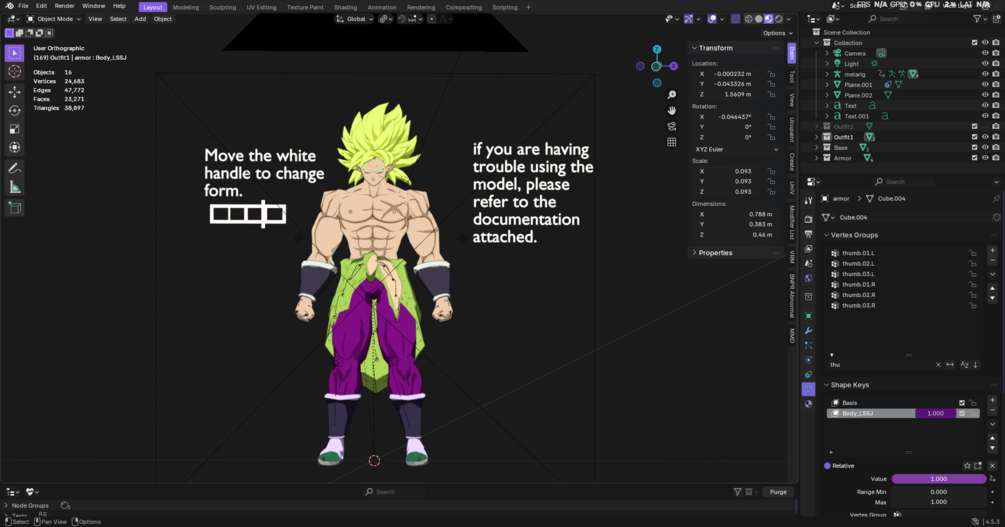Select the Scale tool
Viewport: 1005px width, 527px height.
(x=14, y=129)
